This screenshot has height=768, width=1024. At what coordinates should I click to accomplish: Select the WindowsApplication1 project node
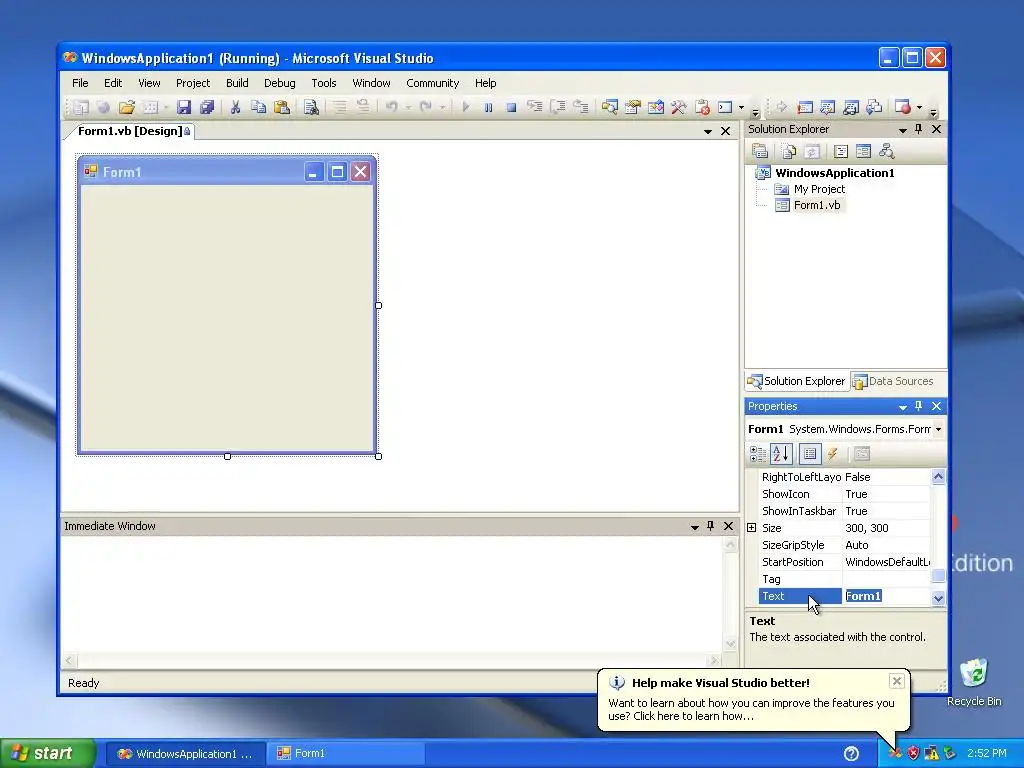tap(825, 173)
